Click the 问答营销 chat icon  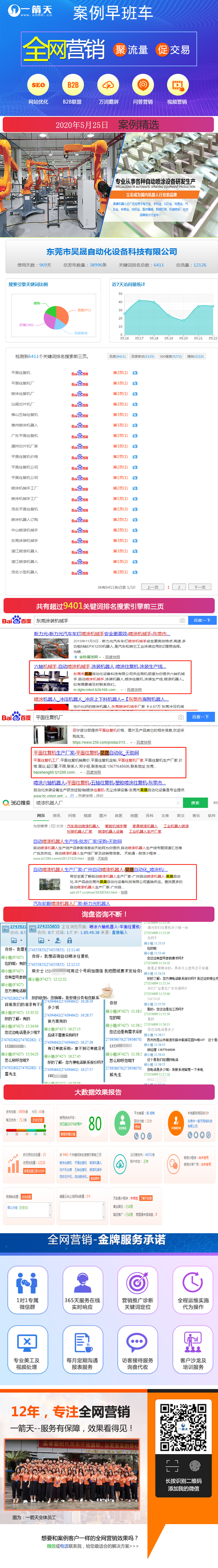[143, 85]
